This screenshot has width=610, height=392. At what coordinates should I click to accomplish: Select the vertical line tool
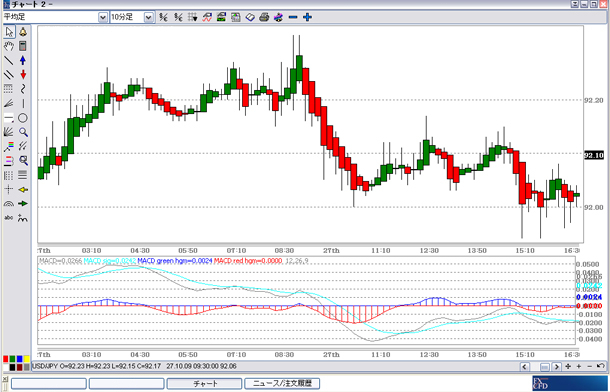point(23,103)
